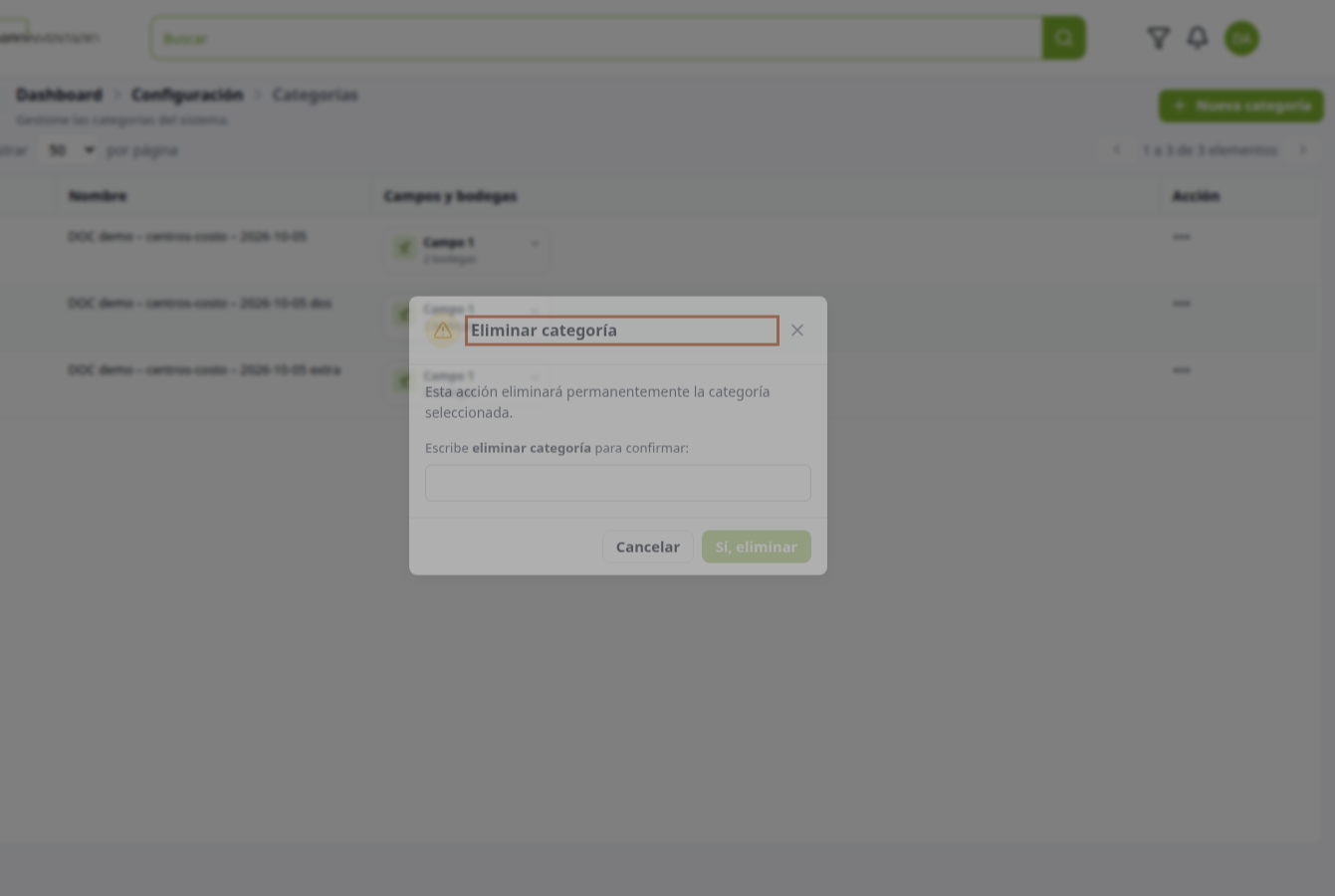Click the Eliminar categoría dialog title
Image resolution: width=1335 pixels, height=896 pixels.
(x=544, y=331)
